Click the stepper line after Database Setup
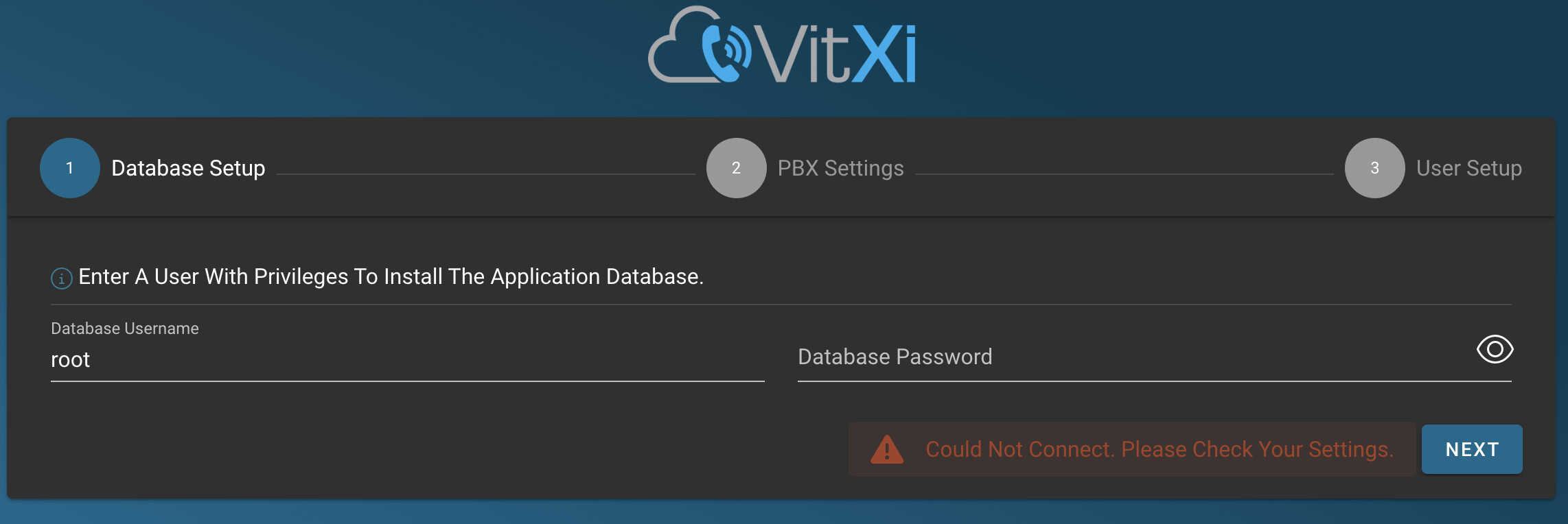Viewport: 1568px width, 524px height. pyautogui.click(x=486, y=174)
